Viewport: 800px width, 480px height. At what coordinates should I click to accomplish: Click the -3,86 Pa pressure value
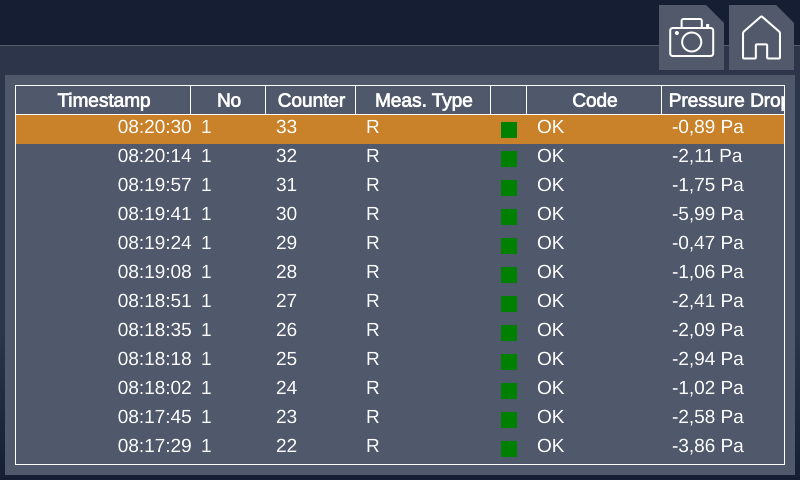[x=707, y=446]
